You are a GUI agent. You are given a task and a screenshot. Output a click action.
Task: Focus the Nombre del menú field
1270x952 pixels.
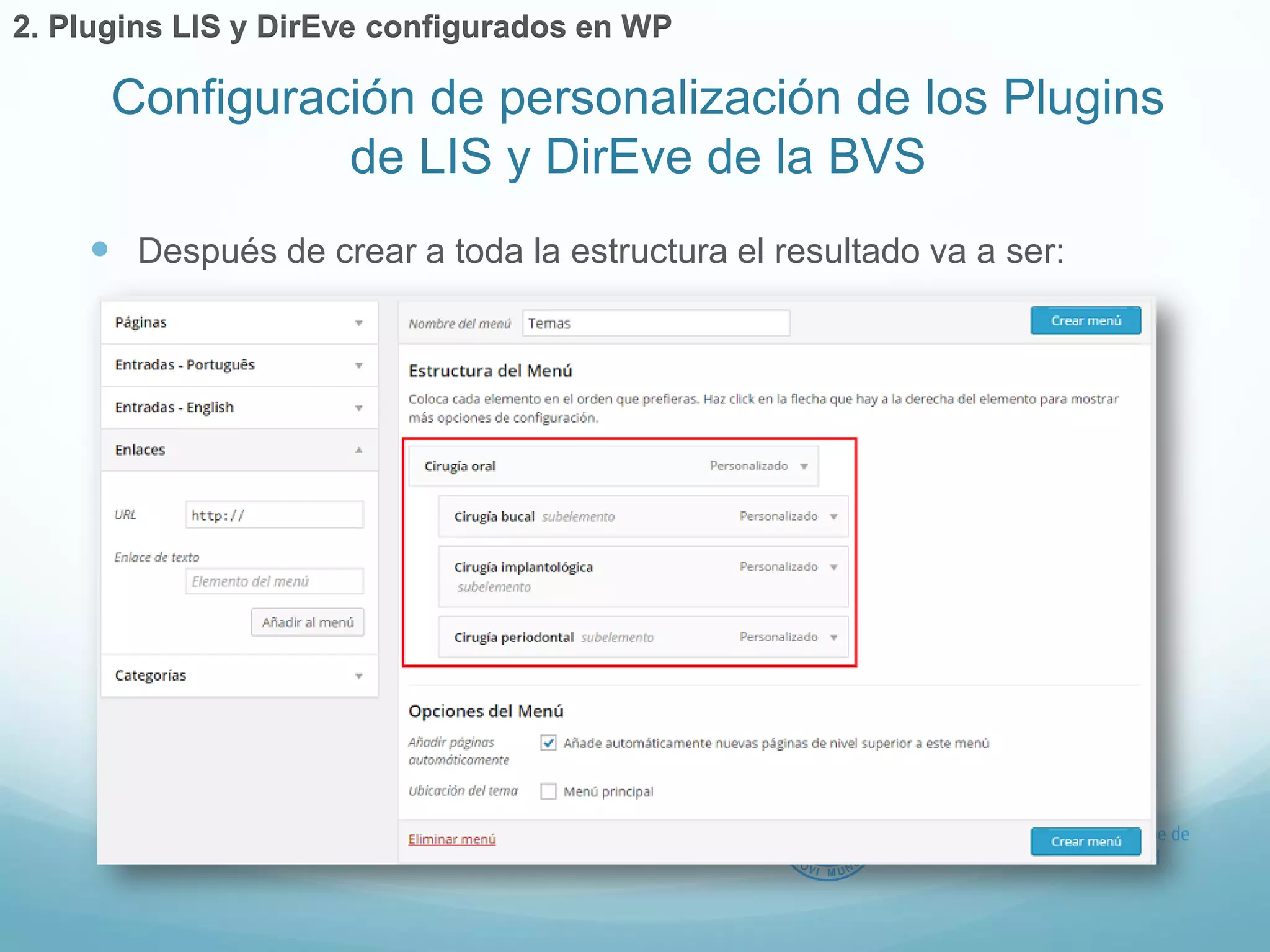tap(656, 323)
